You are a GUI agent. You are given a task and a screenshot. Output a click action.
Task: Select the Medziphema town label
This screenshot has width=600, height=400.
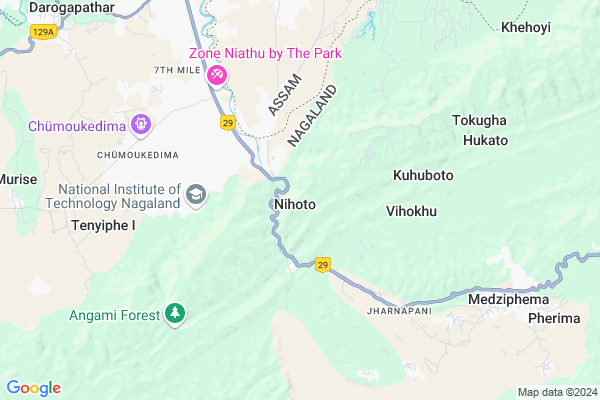(x=509, y=299)
